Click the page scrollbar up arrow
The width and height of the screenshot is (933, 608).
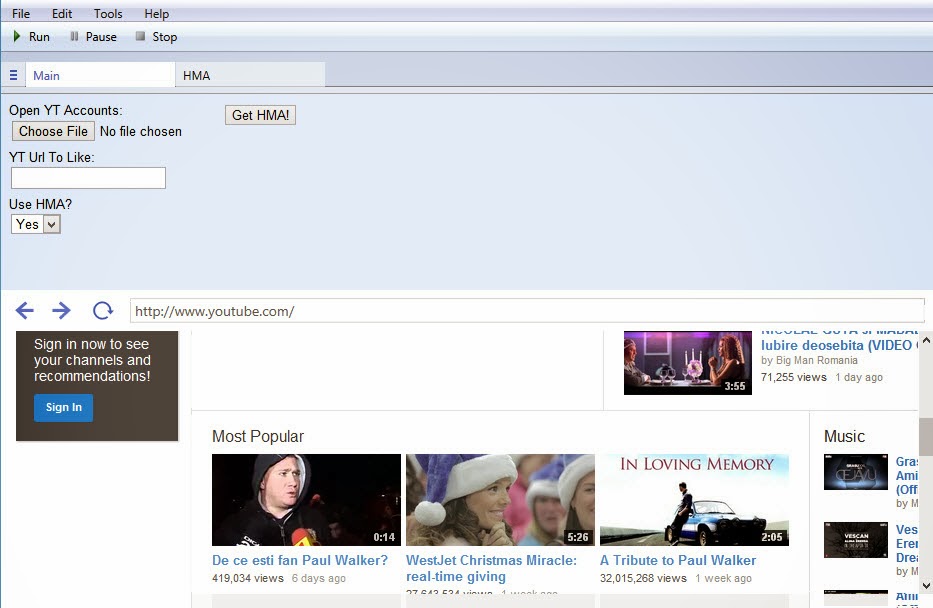[926, 340]
